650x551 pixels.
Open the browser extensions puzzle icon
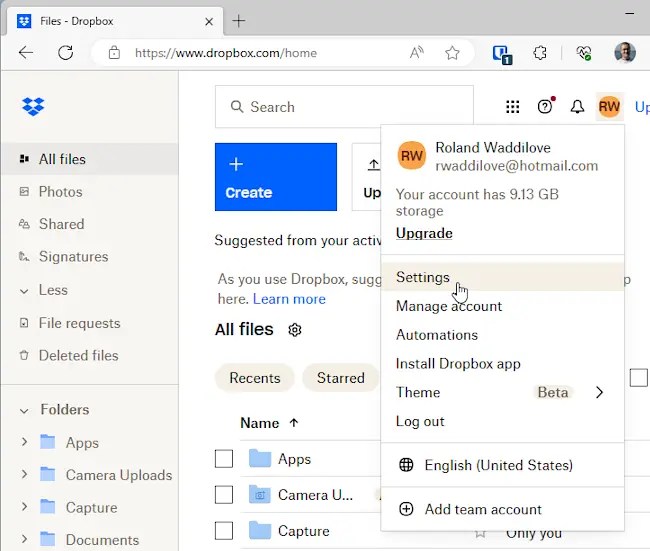pos(539,53)
